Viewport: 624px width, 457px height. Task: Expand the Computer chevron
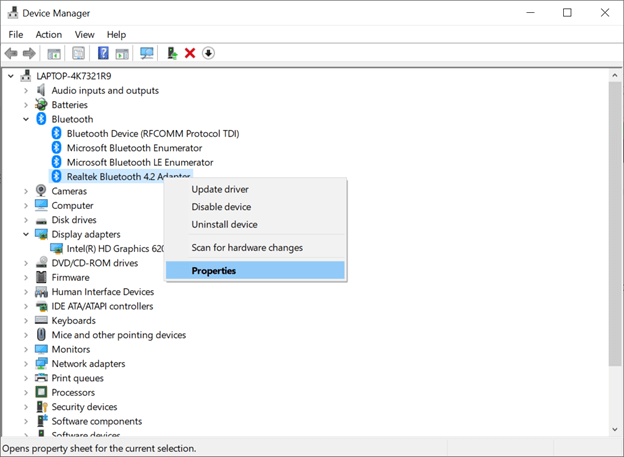26,205
